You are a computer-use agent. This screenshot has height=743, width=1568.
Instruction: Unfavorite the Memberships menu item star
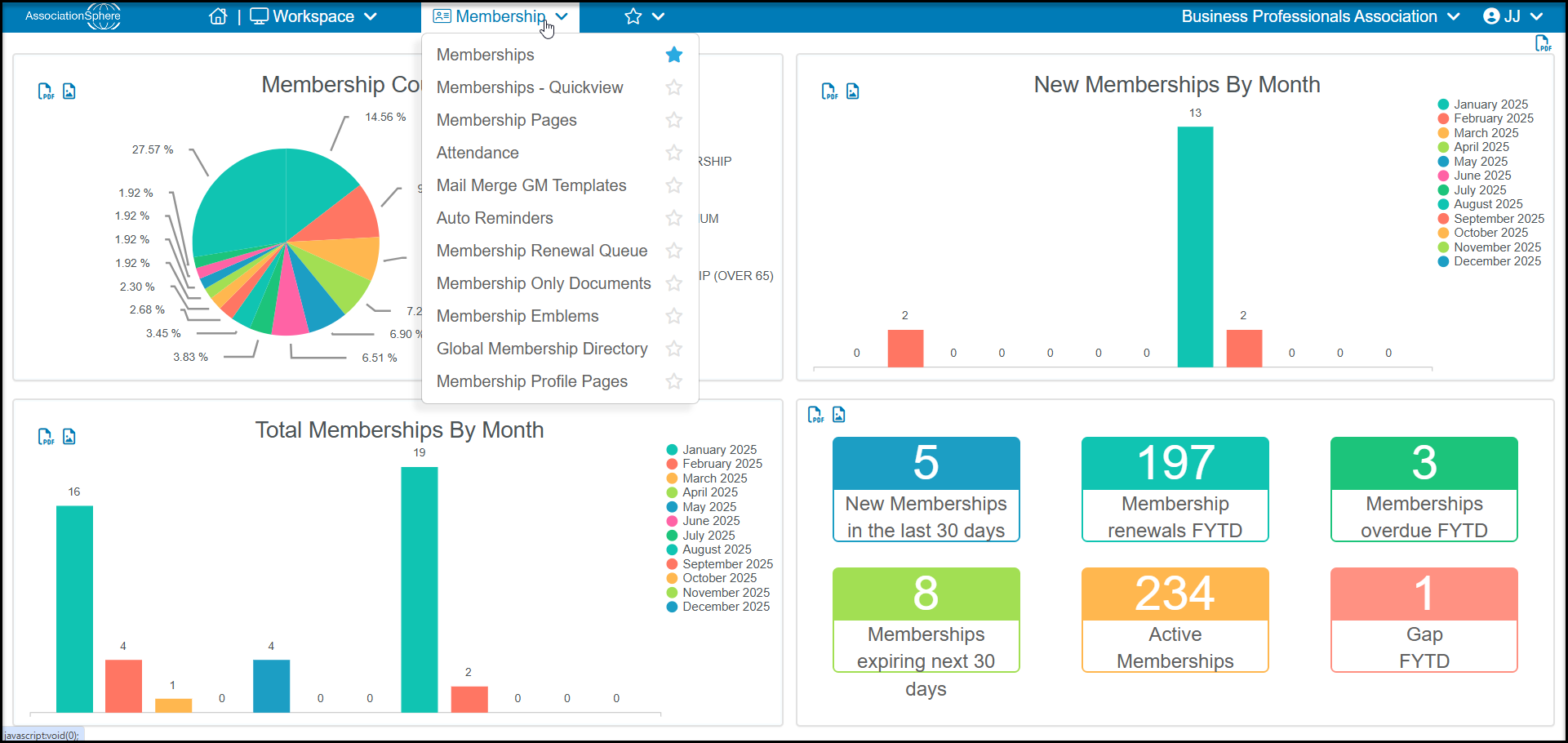click(x=674, y=55)
